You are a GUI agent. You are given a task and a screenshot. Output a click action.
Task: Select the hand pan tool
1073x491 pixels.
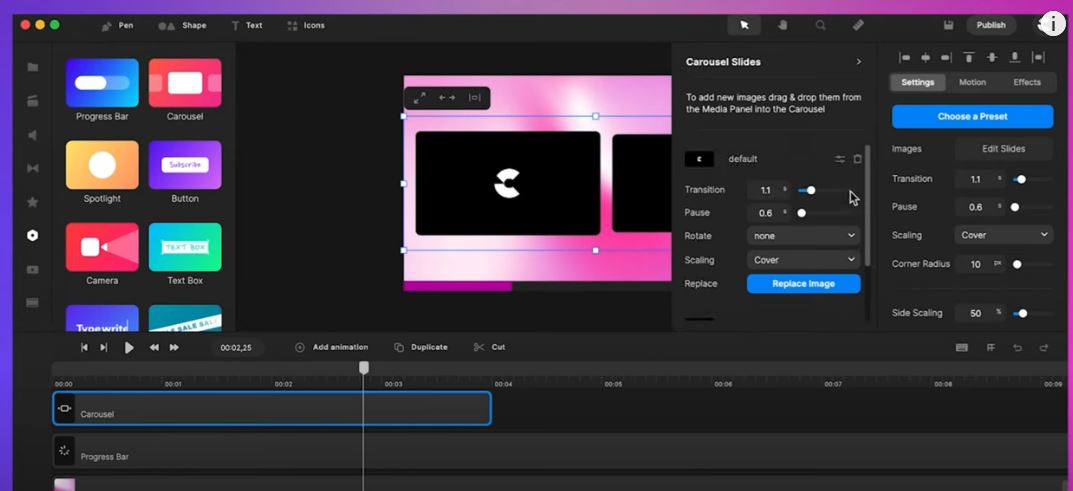[x=782, y=25]
